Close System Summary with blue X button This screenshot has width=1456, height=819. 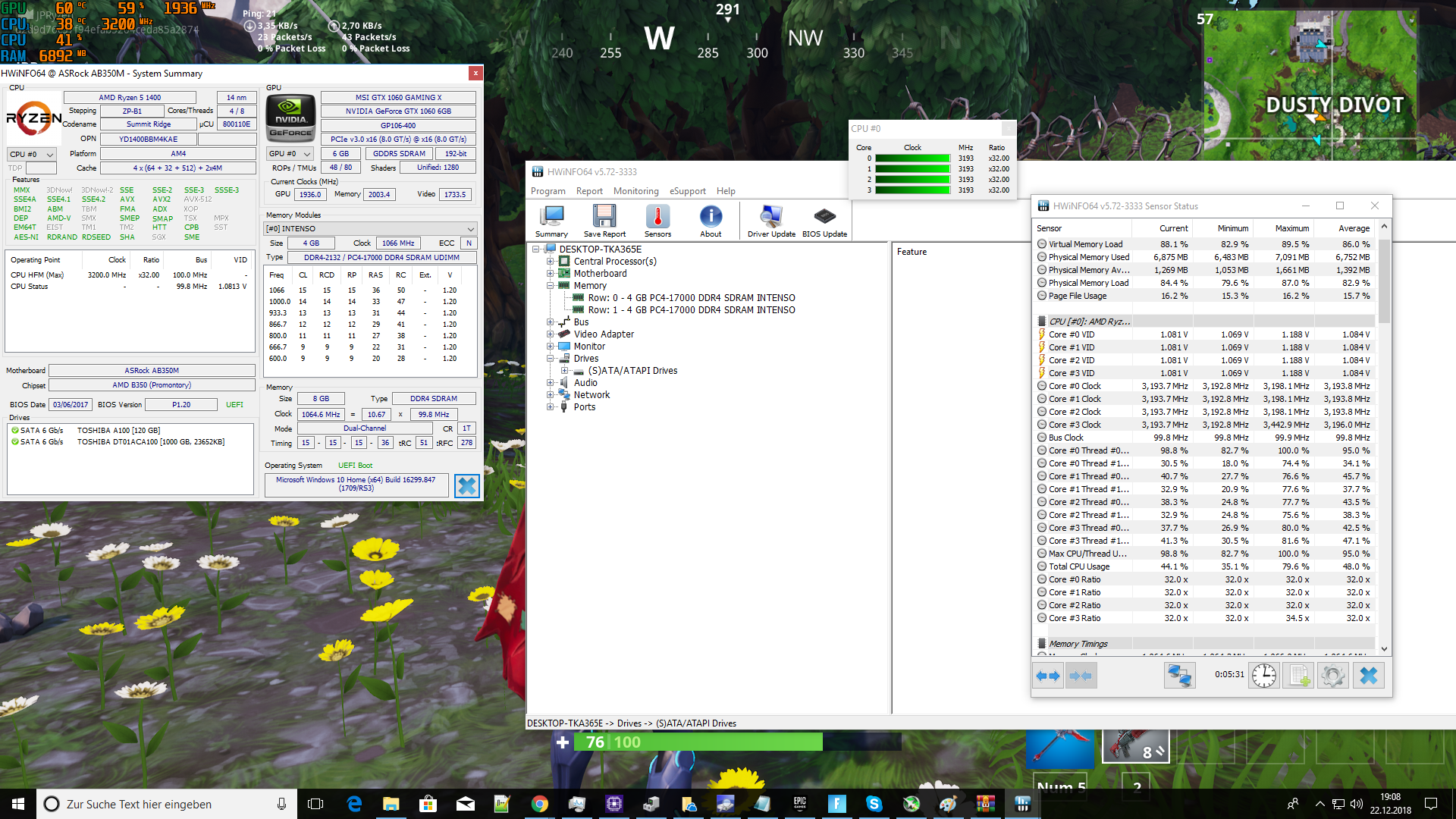[x=466, y=486]
